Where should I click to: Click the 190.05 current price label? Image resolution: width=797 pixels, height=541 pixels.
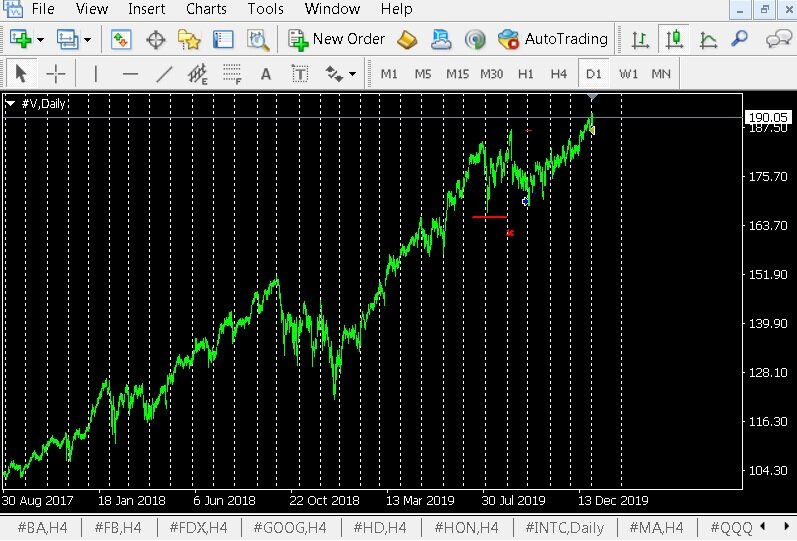[x=768, y=117]
